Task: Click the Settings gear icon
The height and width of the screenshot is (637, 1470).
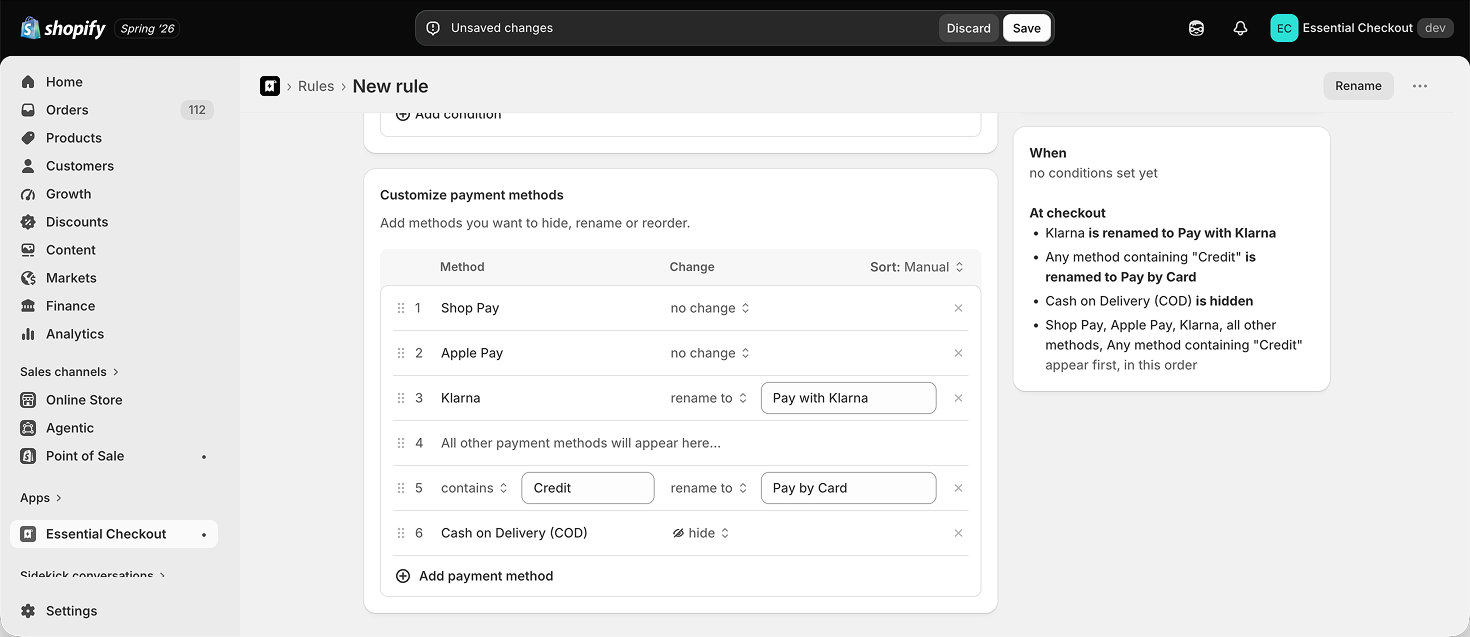Action: pyautogui.click(x=28, y=611)
